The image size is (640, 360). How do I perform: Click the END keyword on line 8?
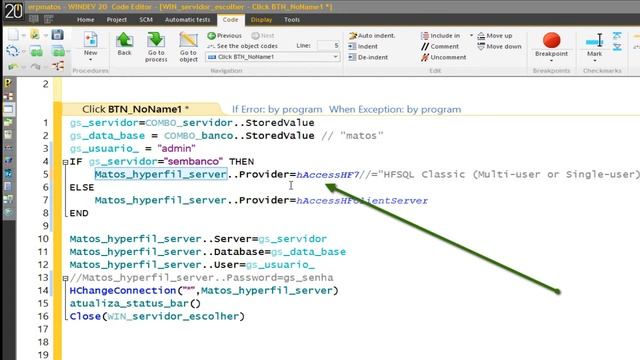79,213
